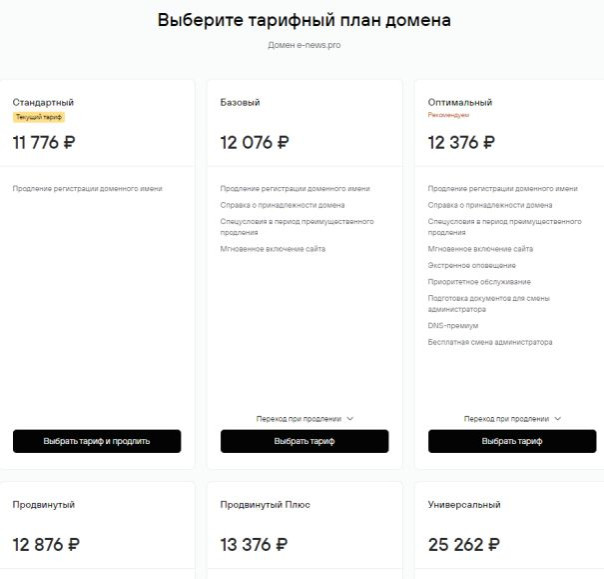Viewport: 604px width, 579px height.
Task: Click the red 'Рекомендуем' label
Action: coord(448,115)
